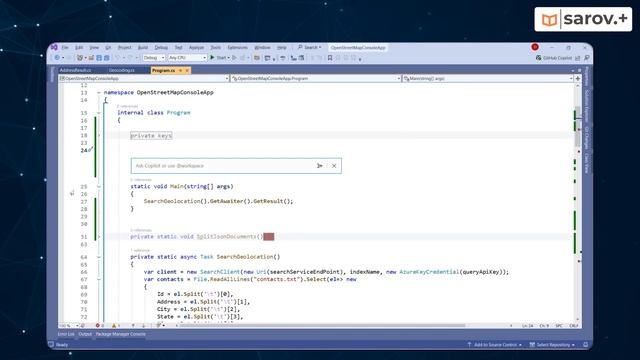This screenshot has height=360, width=640.
Task: Open the Output tab
Action: coord(85,334)
